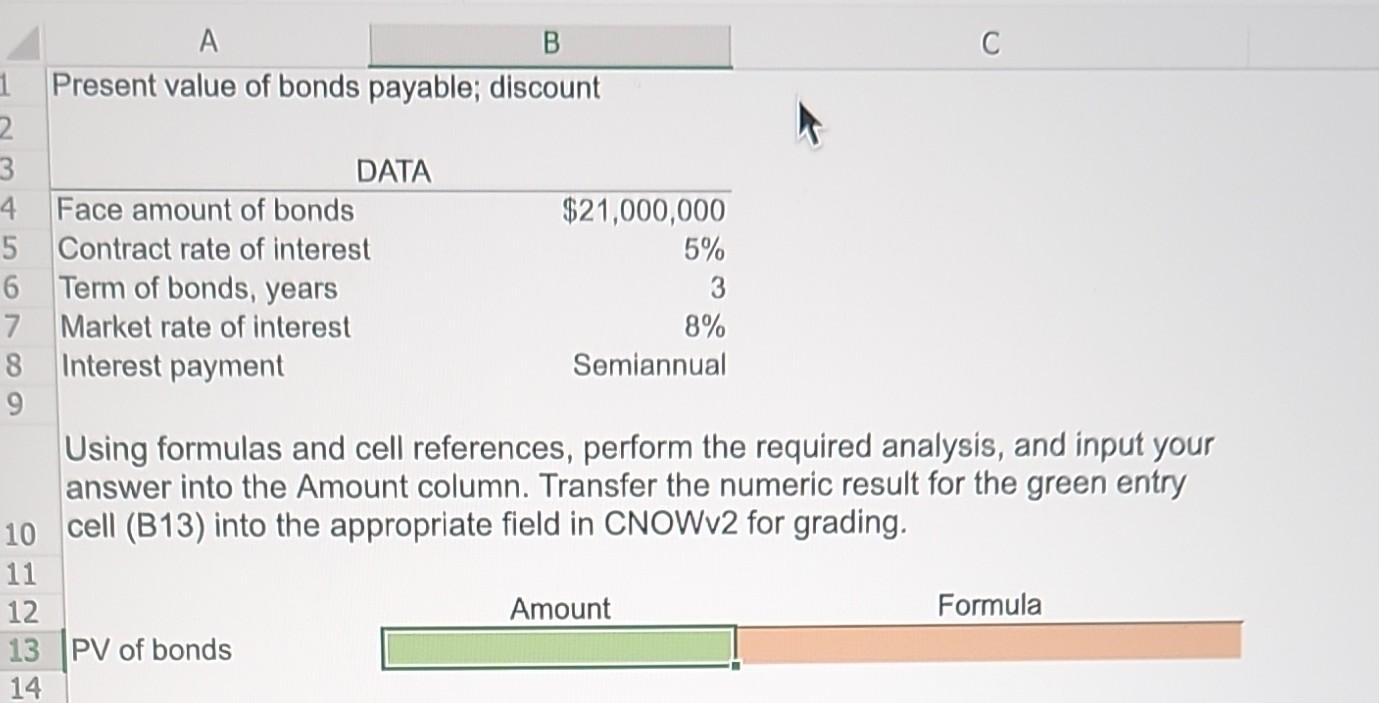Click the DATA heading cell

(394, 171)
